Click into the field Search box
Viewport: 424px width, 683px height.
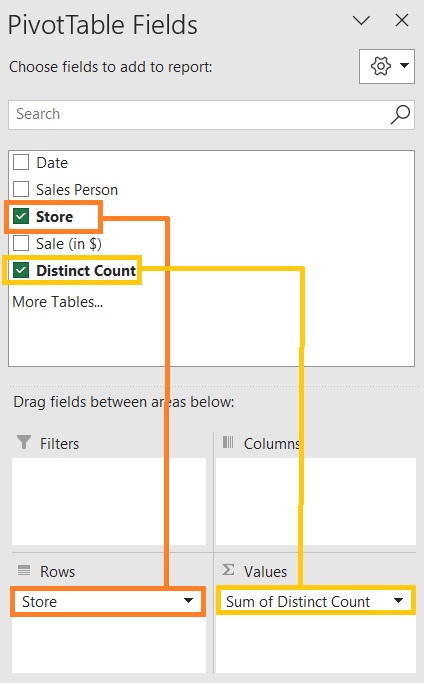point(200,115)
